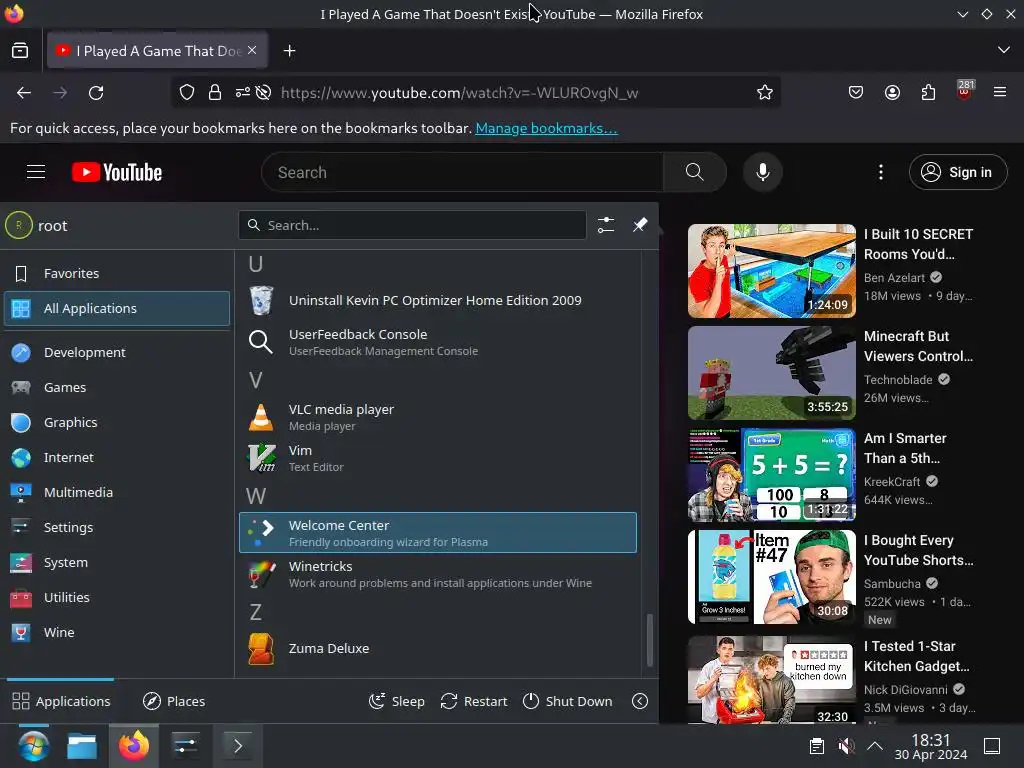This screenshot has height=768, width=1024.
Task: Open the Extensions puzzle icon
Action: 928,93
